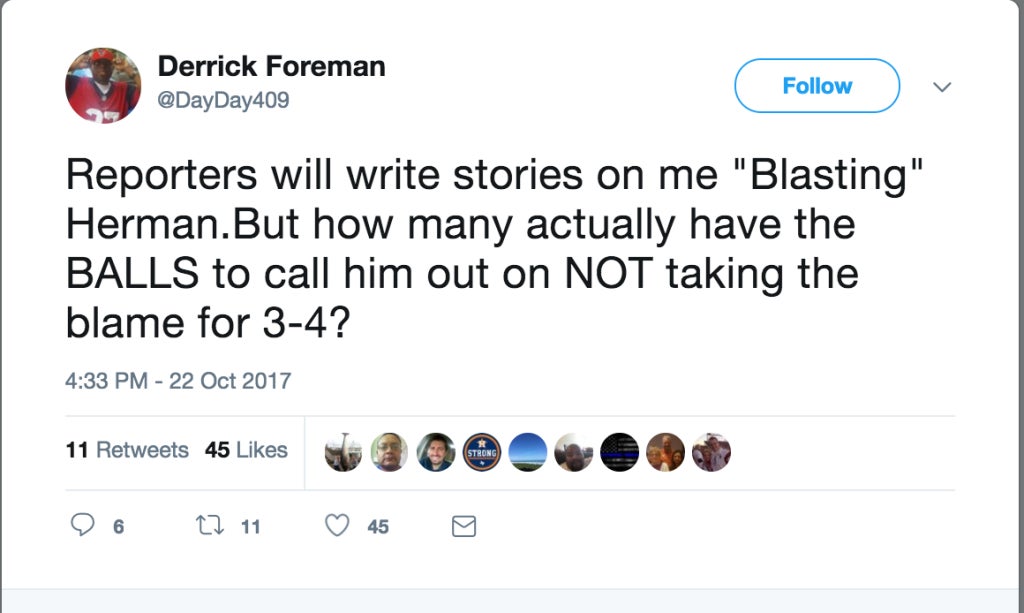Like the tweet with the heart icon
Viewport: 1024px width, 613px height.
click(x=337, y=525)
